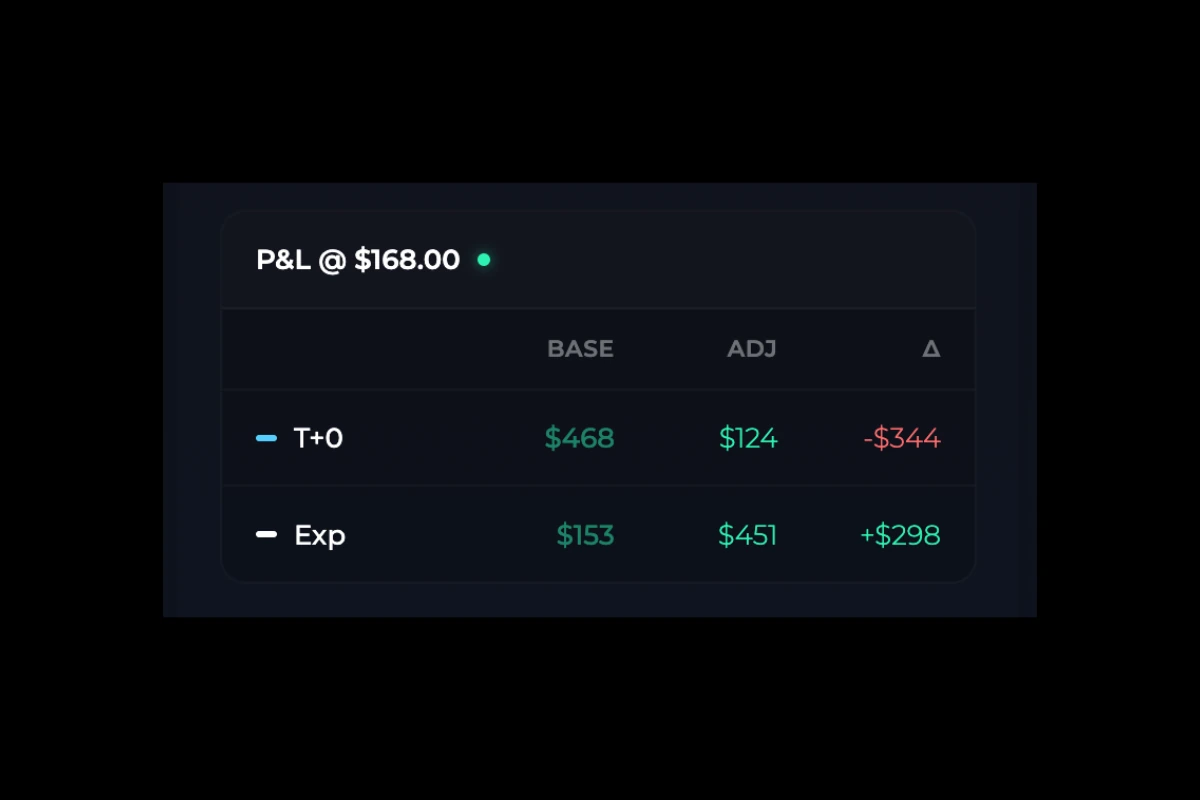Select the T+0 row label
The image size is (1200, 800).
(318, 437)
